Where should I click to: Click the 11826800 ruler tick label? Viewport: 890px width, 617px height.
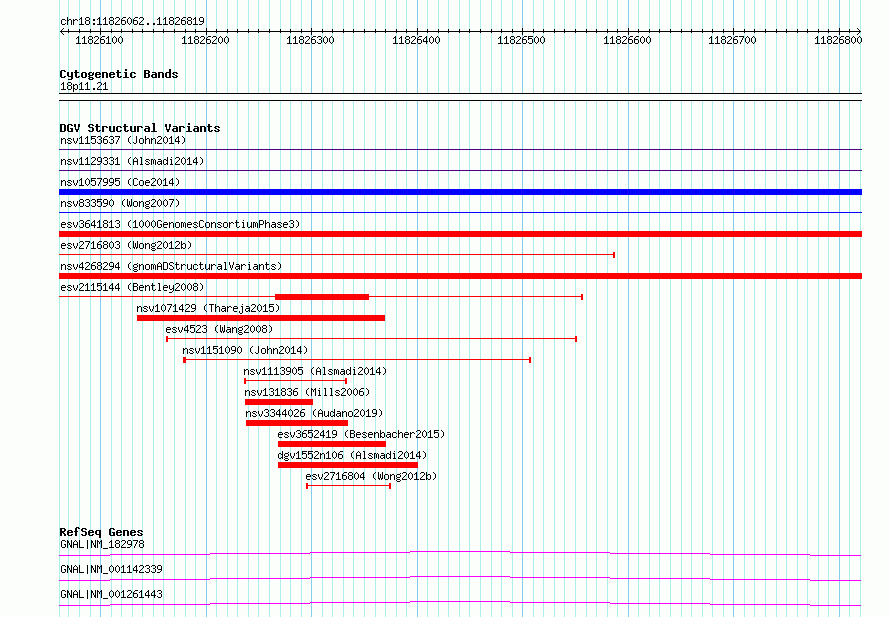pyautogui.click(x=838, y=40)
